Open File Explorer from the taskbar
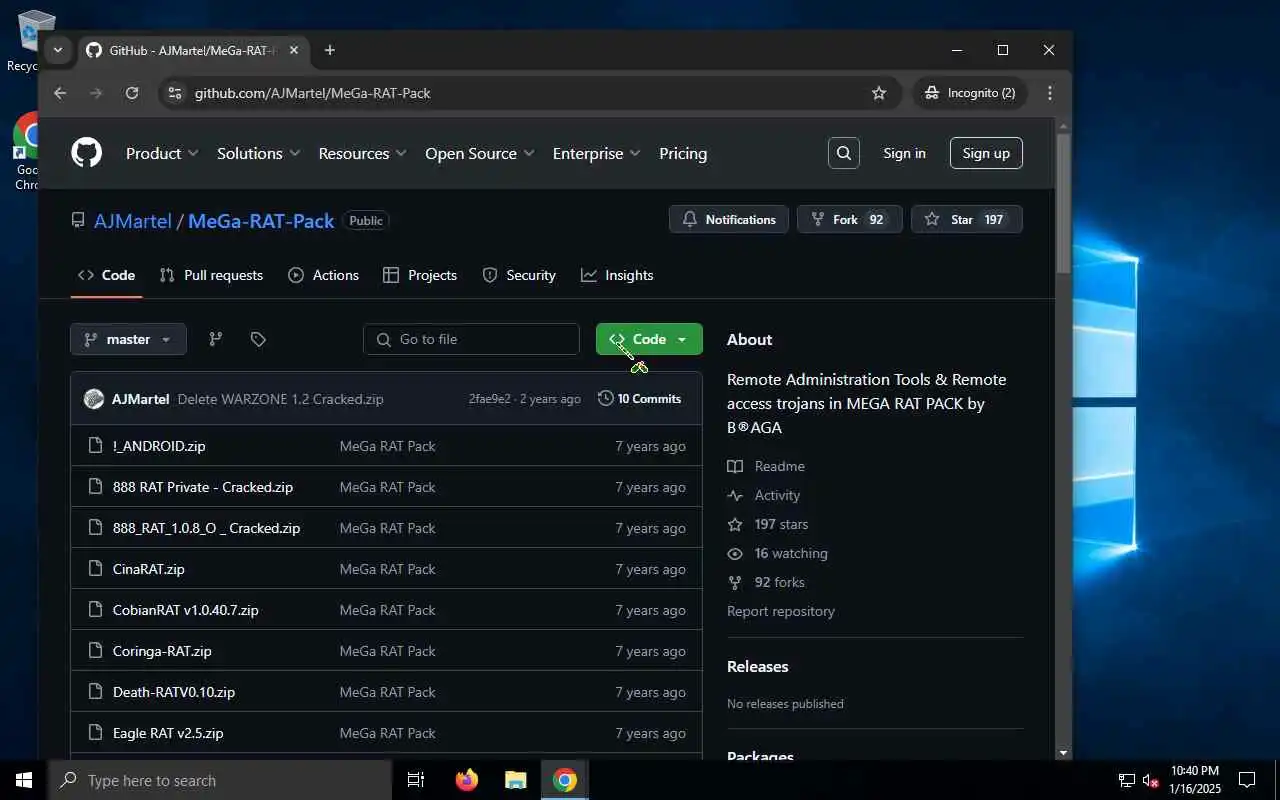Viewport: 1280px width, 800px height. pos(515,780)
